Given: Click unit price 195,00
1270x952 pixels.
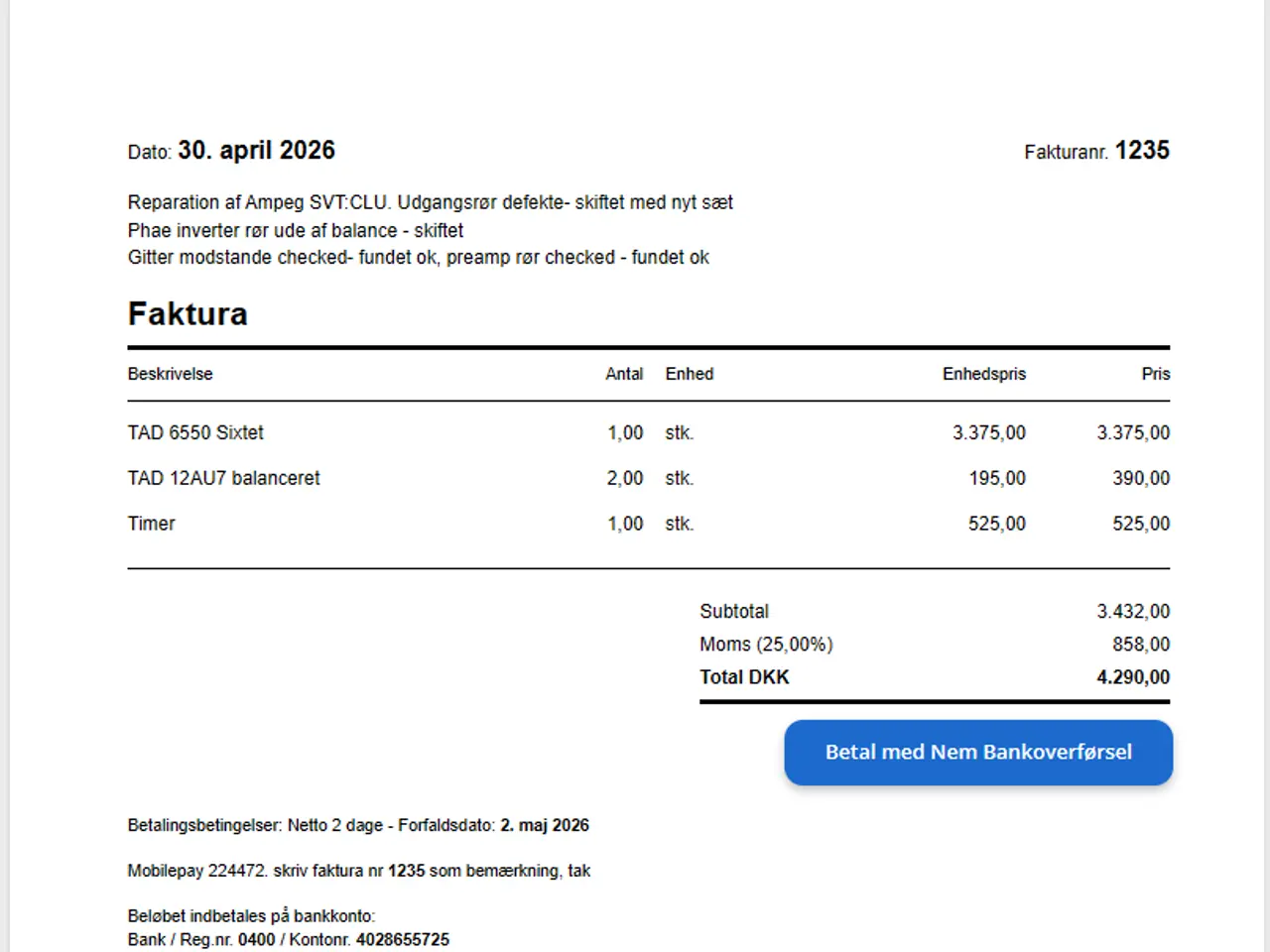Looking at the screenshot, I should (997, 478).
